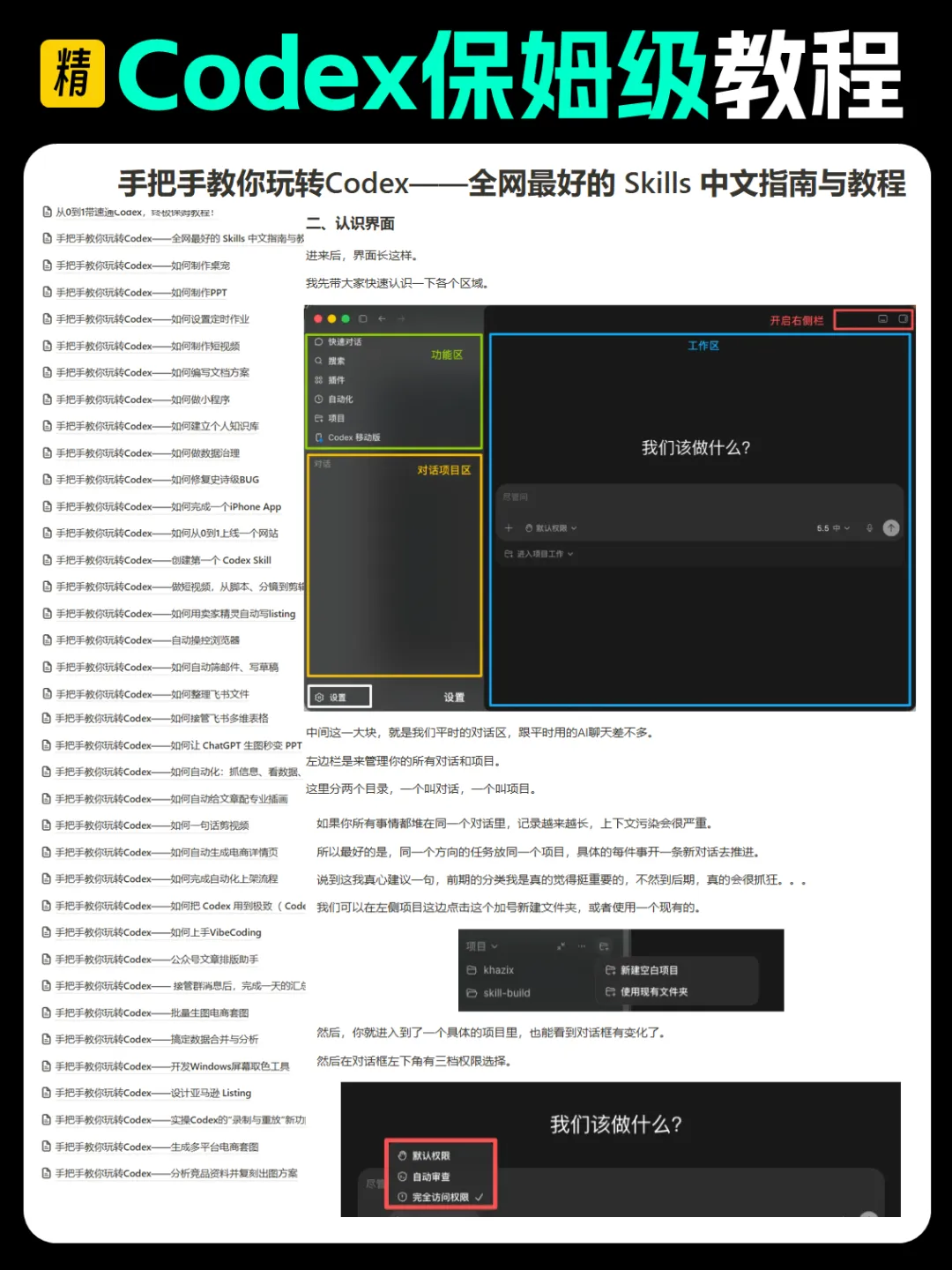Open document 如何完成一个iPhone App
This screenshot has width=952, height=1270.
(162, 507)
